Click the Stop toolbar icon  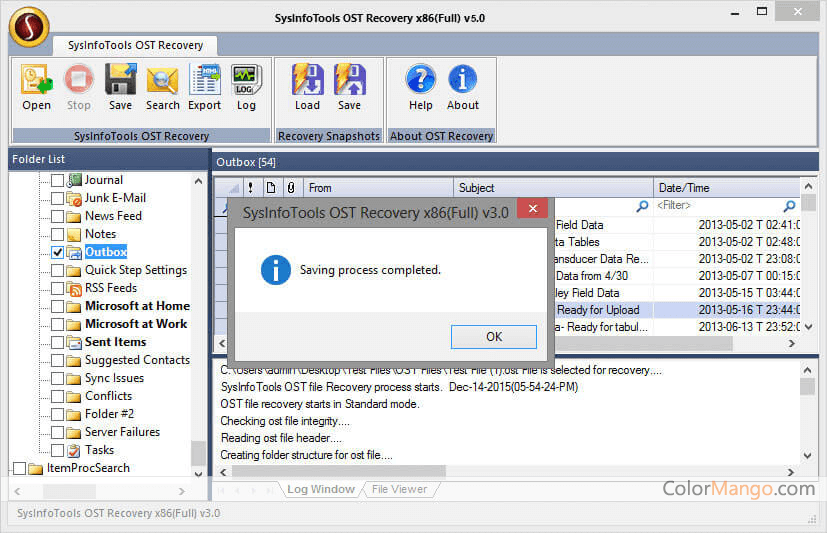78,80
